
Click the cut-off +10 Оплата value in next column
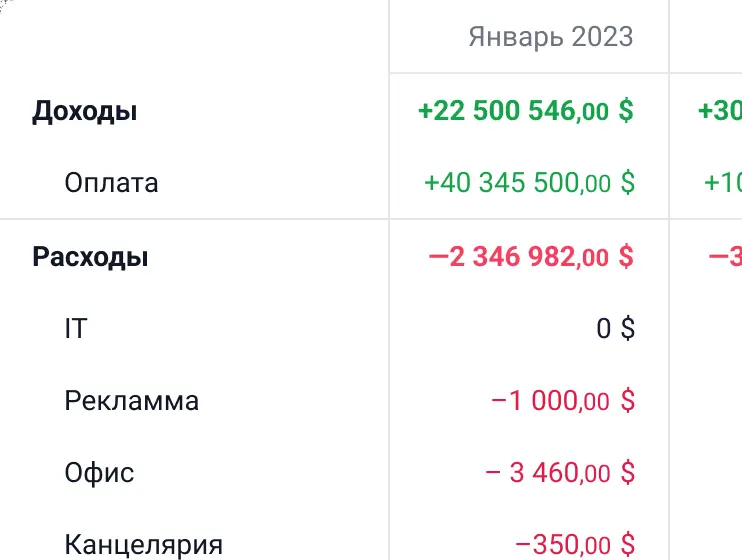[722, 184]
